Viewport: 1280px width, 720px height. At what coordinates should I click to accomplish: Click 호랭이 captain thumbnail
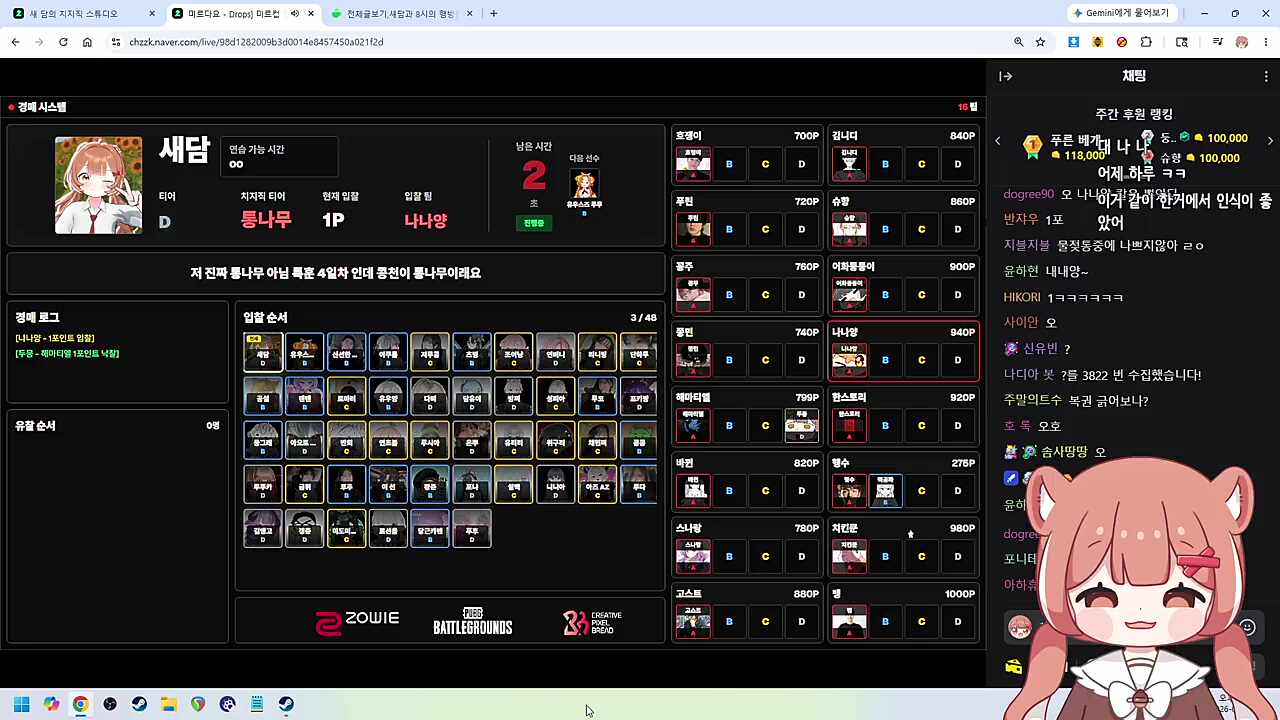tap(693, 164)
